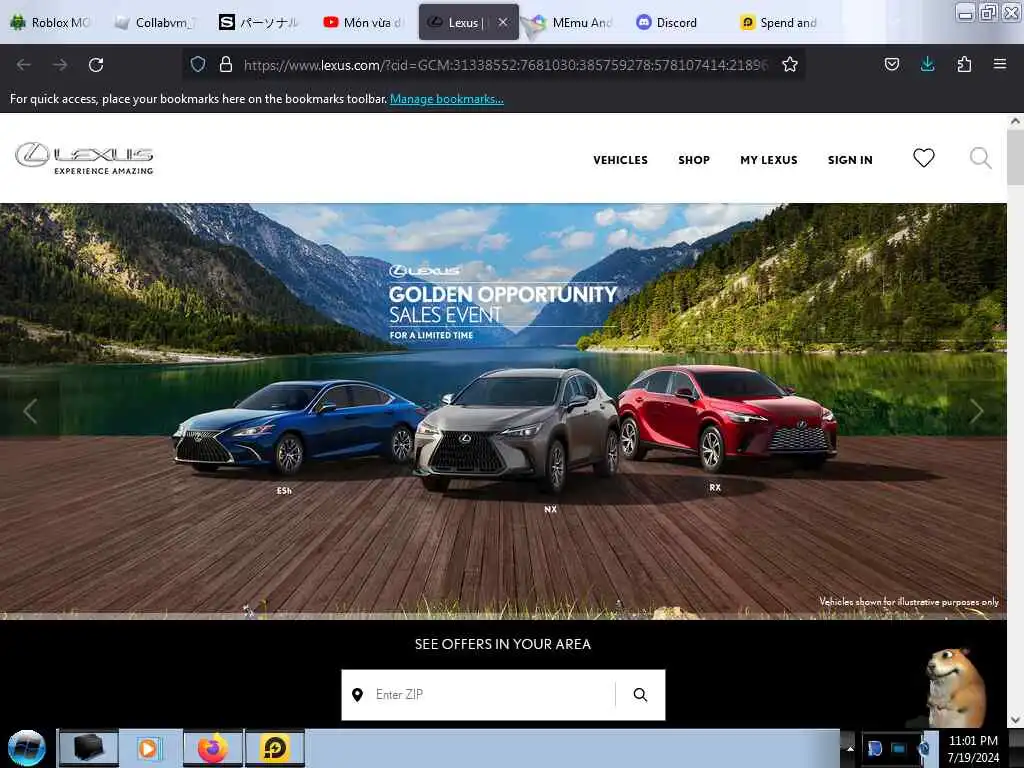Show next slide with right carousel arrow
Image resolution: width=1024 pixels, height=768 pixels.
(x=976, y=411)
